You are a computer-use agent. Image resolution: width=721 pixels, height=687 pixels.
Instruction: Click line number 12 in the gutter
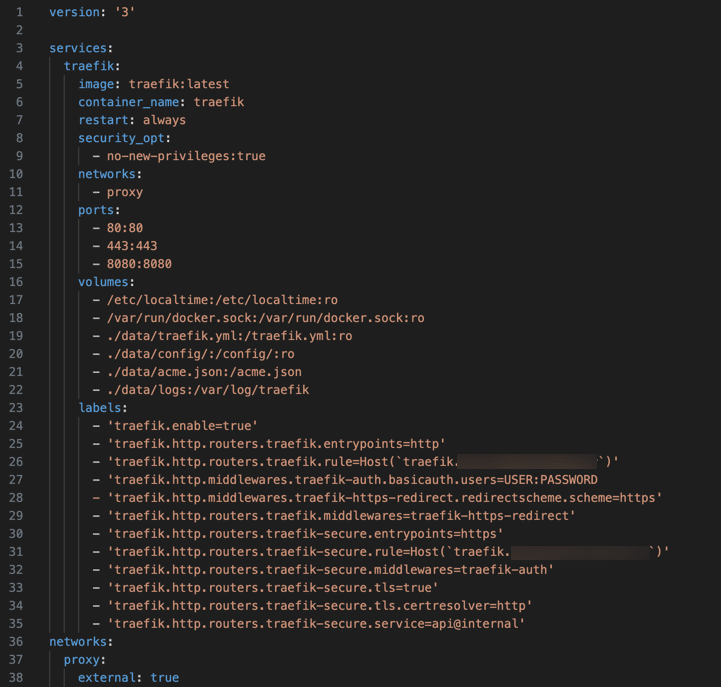[x=16, y=210]
